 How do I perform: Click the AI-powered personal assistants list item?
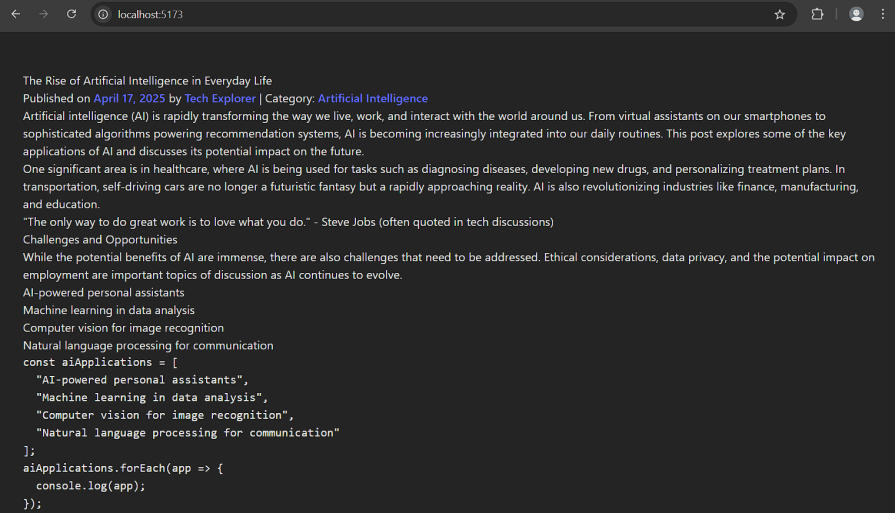(x=103, y=293)
